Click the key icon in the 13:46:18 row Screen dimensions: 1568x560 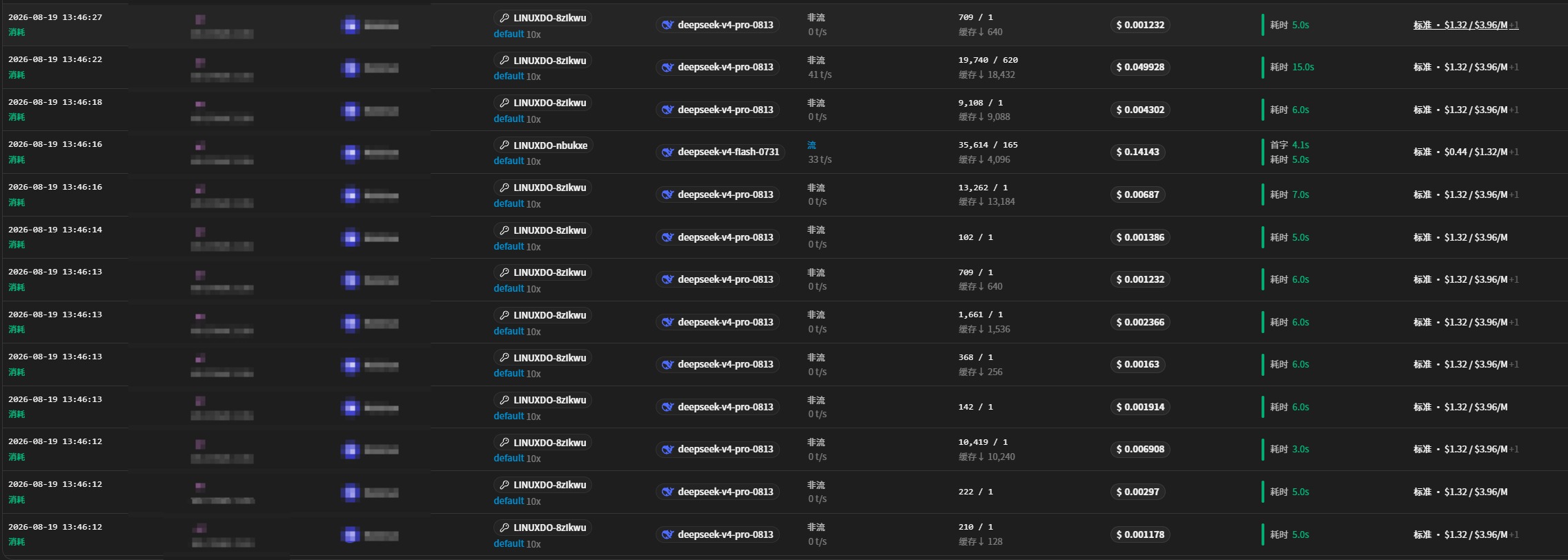[504, 103]
